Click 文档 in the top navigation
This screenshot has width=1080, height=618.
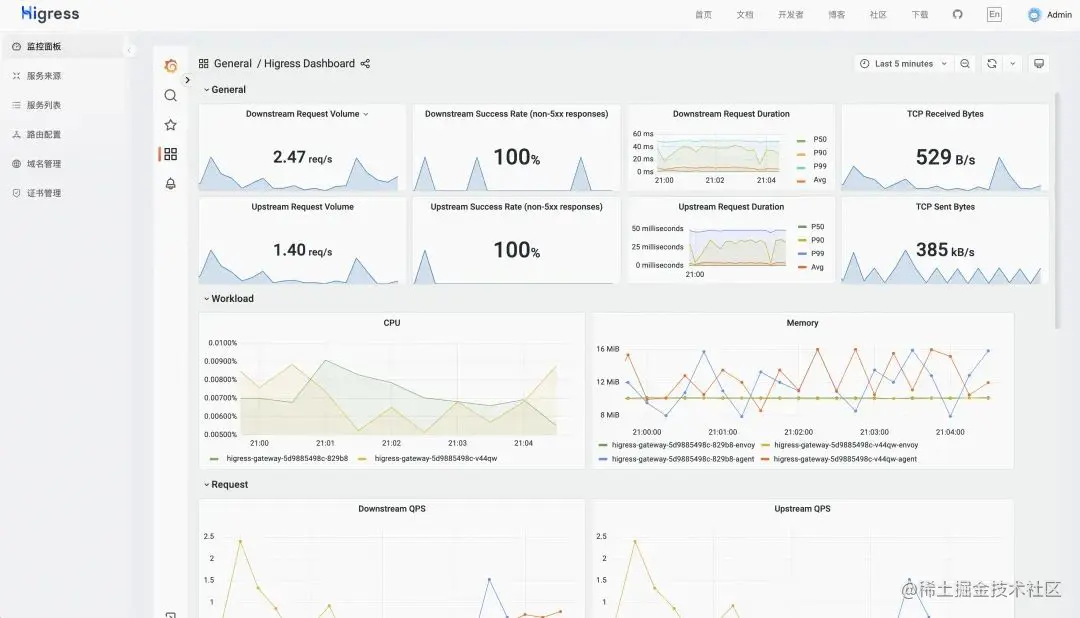click(745, 14)
